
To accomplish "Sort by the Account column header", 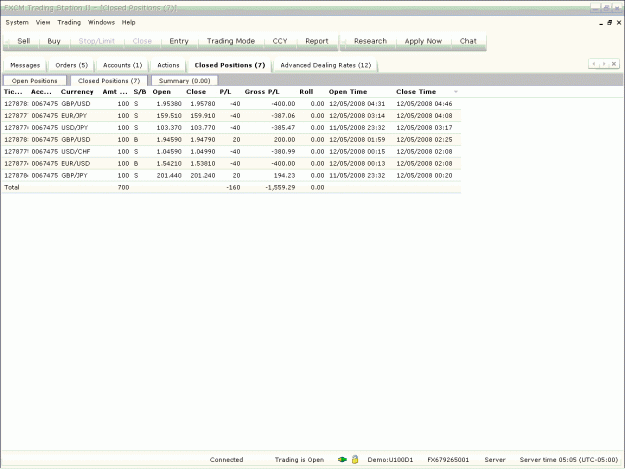I will tap(41, 92).
